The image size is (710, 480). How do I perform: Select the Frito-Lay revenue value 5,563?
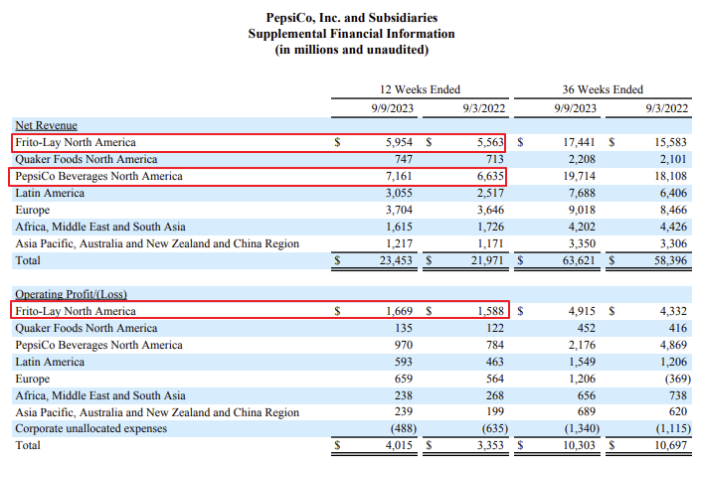pyautogui.click(x=490, y=142)
